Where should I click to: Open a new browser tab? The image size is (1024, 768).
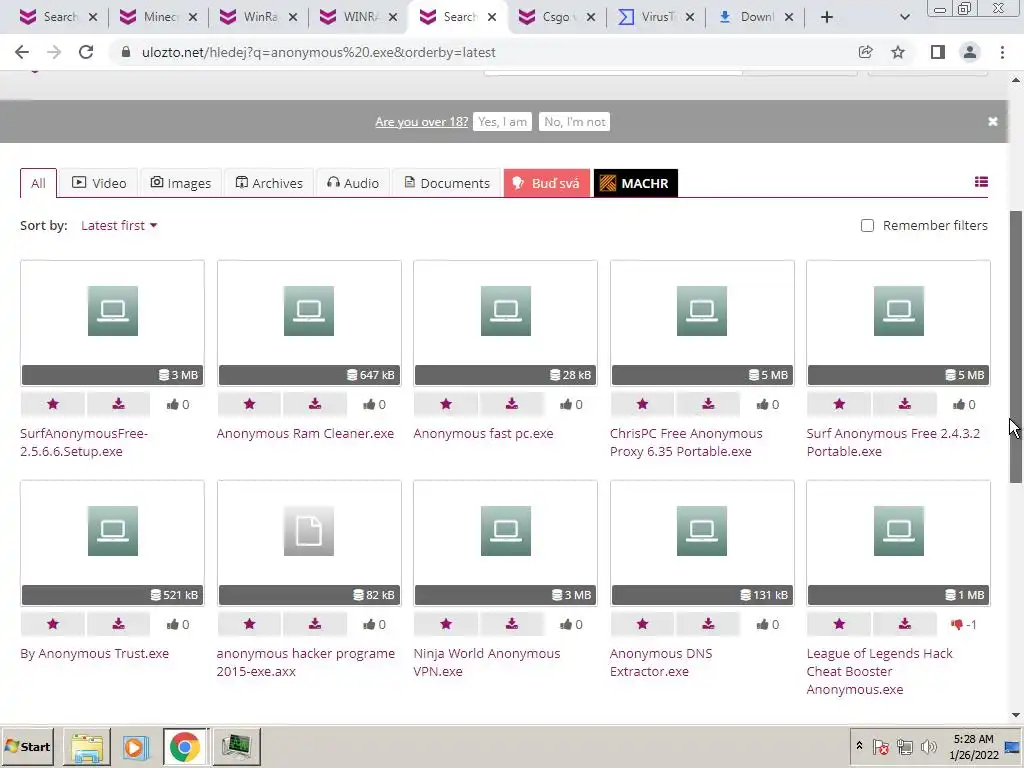point(827,17)
